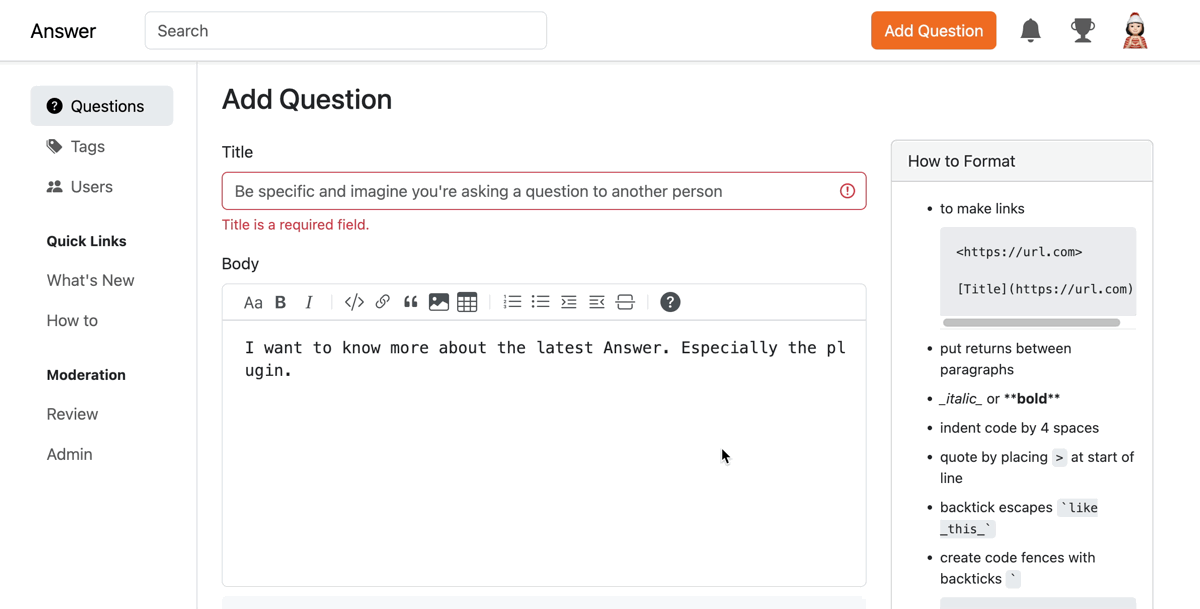This screenshot has height=609, width=1200.
Task: Click the Add Question button
Action: coord(933,30)
